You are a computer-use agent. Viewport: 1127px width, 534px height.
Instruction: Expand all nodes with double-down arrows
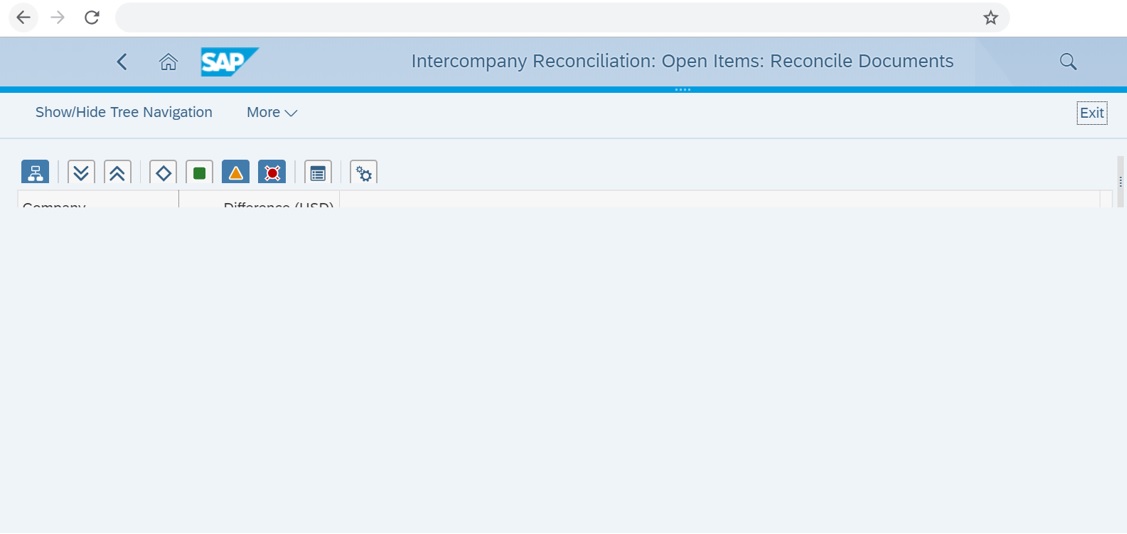point(81,173)
